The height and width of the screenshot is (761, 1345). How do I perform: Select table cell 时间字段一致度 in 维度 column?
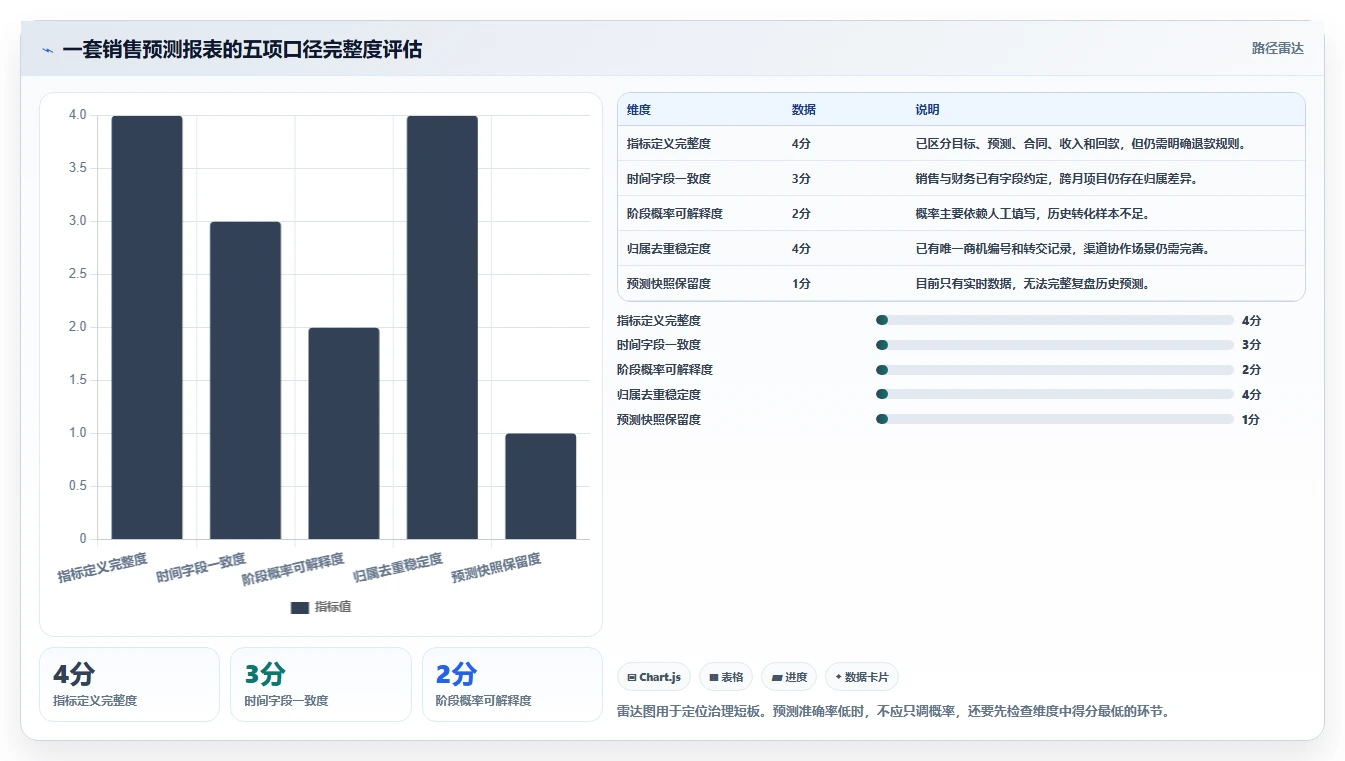[669, 179]
